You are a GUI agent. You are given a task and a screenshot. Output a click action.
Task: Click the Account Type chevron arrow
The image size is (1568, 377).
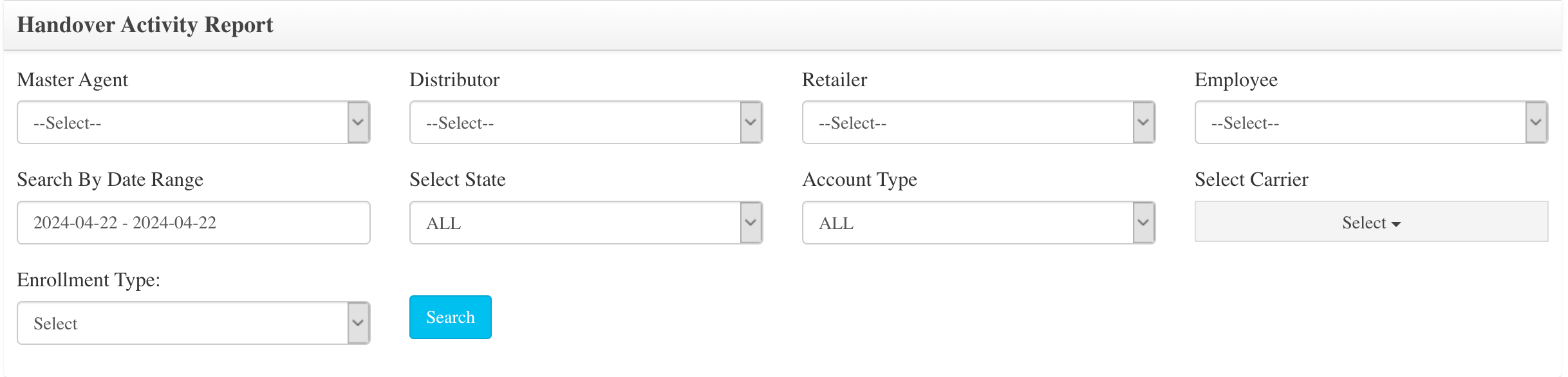coord(1144,223)
